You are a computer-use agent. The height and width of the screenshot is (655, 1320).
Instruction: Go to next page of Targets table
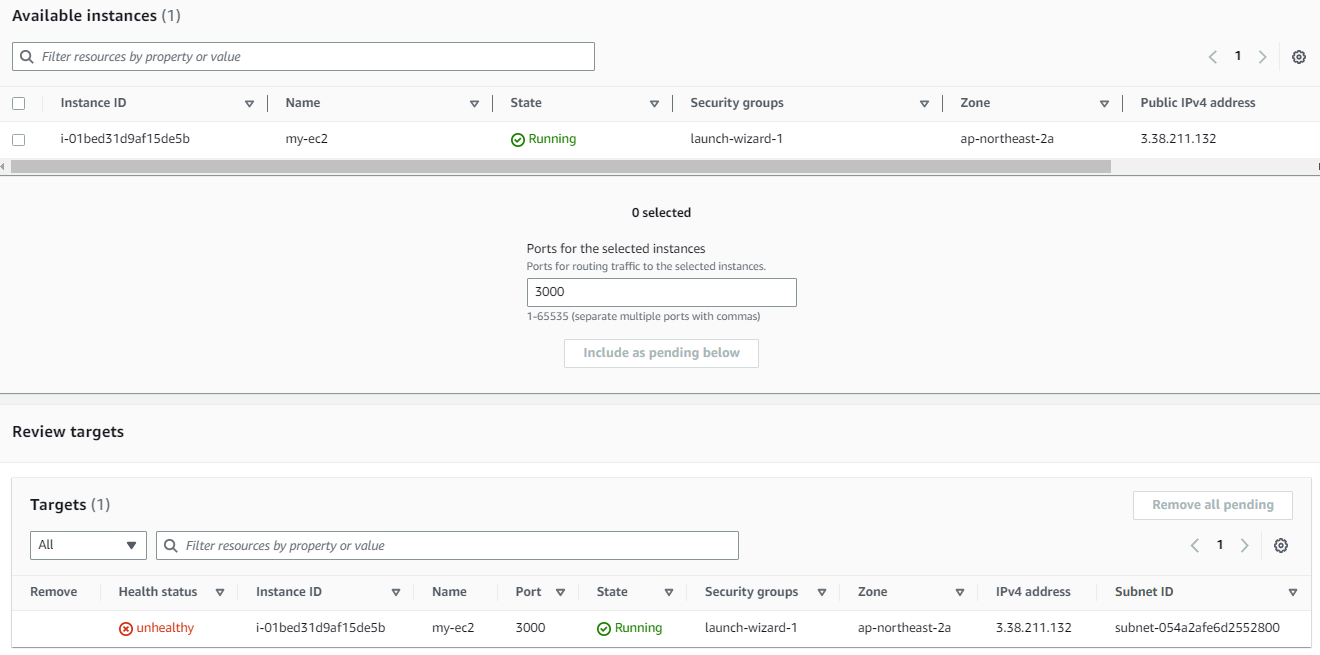coord(1244,545)
